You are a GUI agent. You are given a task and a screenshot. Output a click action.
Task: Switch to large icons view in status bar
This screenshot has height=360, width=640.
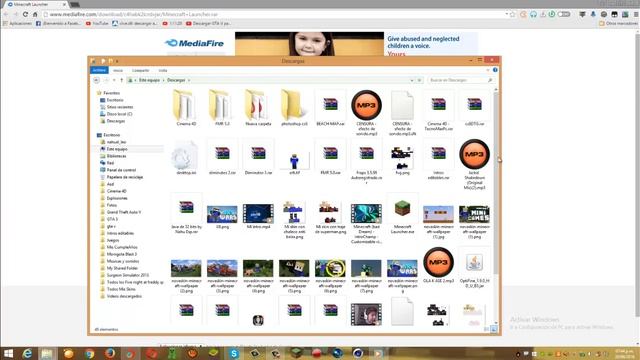coord(494,329)
